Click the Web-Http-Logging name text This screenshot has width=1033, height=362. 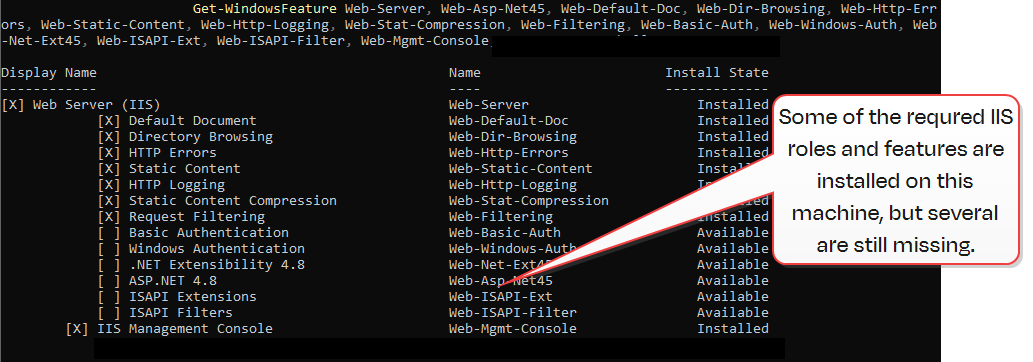click(513, 185)
